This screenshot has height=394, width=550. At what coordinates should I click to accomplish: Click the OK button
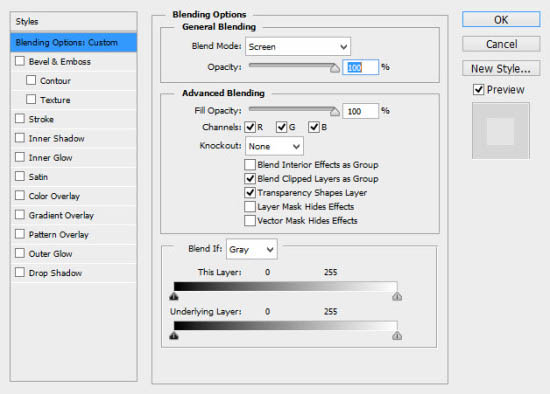[501, 20]
